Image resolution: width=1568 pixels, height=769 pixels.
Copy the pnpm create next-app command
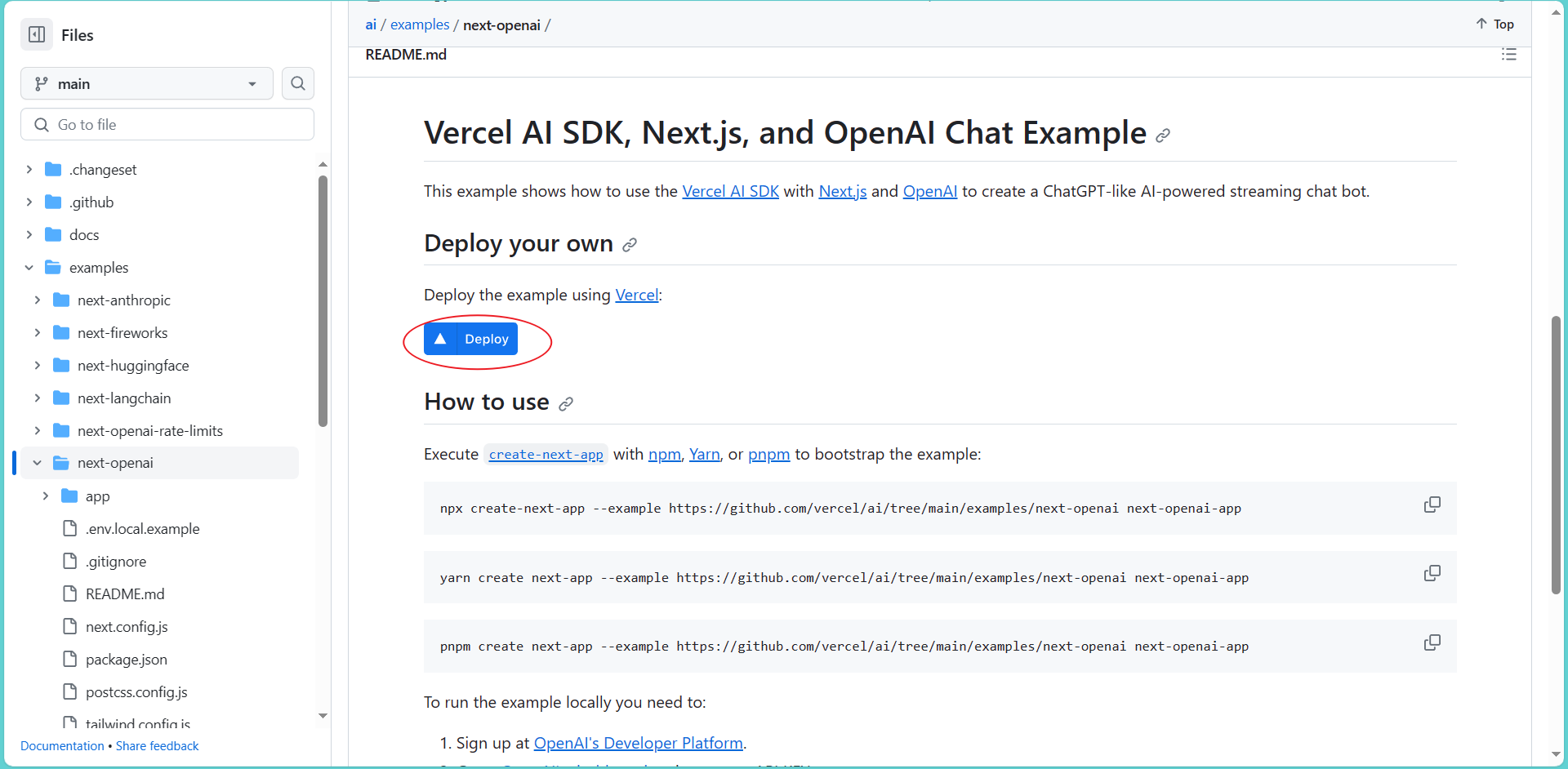1432,643
